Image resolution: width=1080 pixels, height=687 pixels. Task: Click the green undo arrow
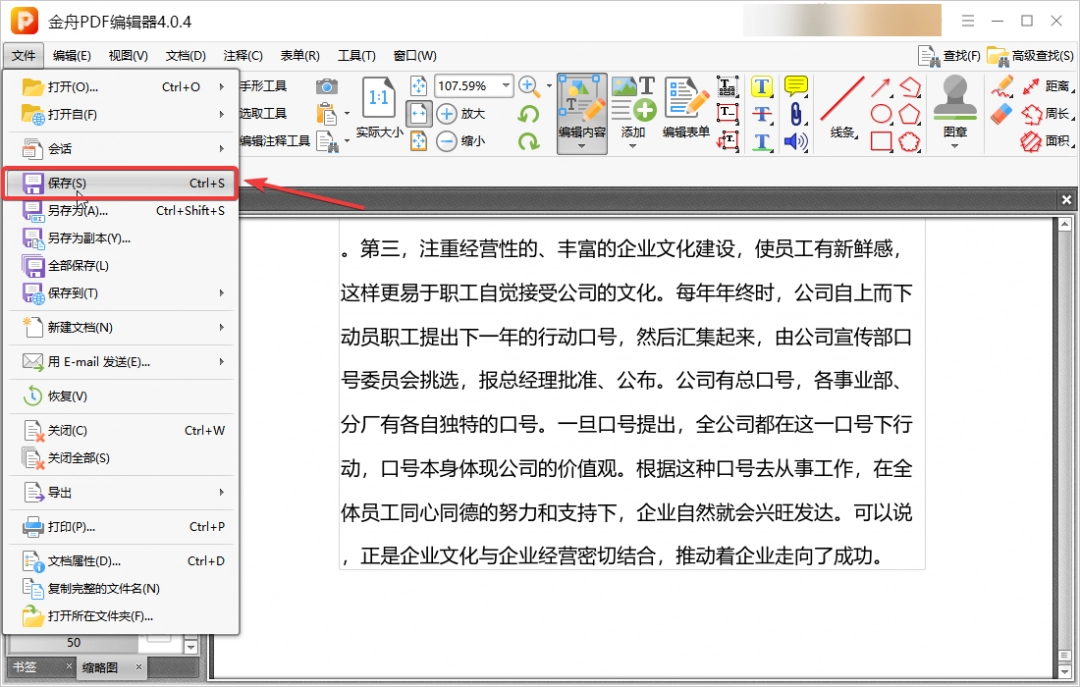tap(529, 115)
